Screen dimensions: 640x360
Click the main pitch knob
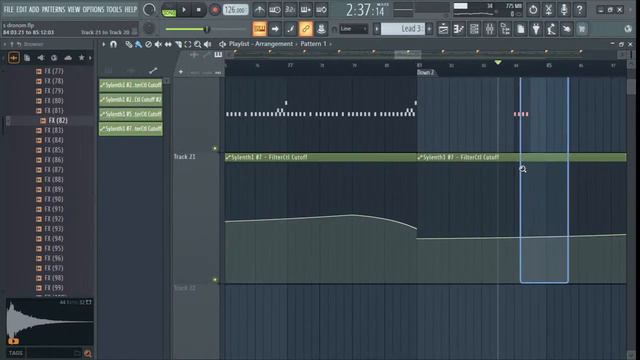[149, 28]
